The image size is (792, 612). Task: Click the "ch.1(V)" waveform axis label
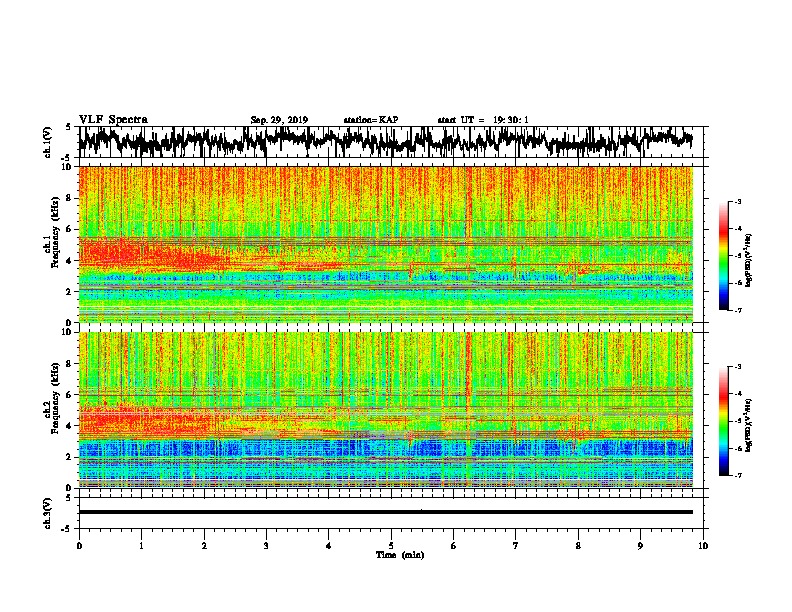48,142
